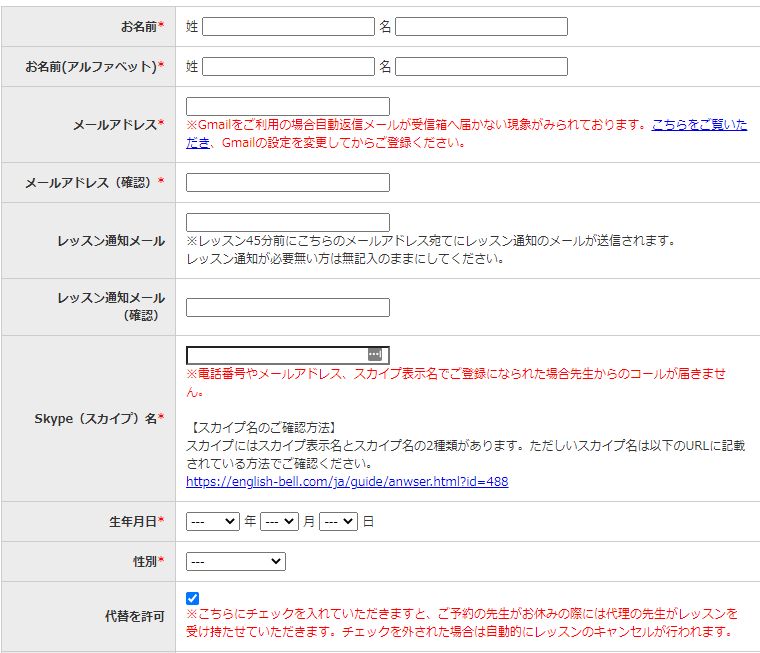This screenshot has width=760, height=653.
Task: Click the autofill icon in Skype name field
Action: point(374,355)
